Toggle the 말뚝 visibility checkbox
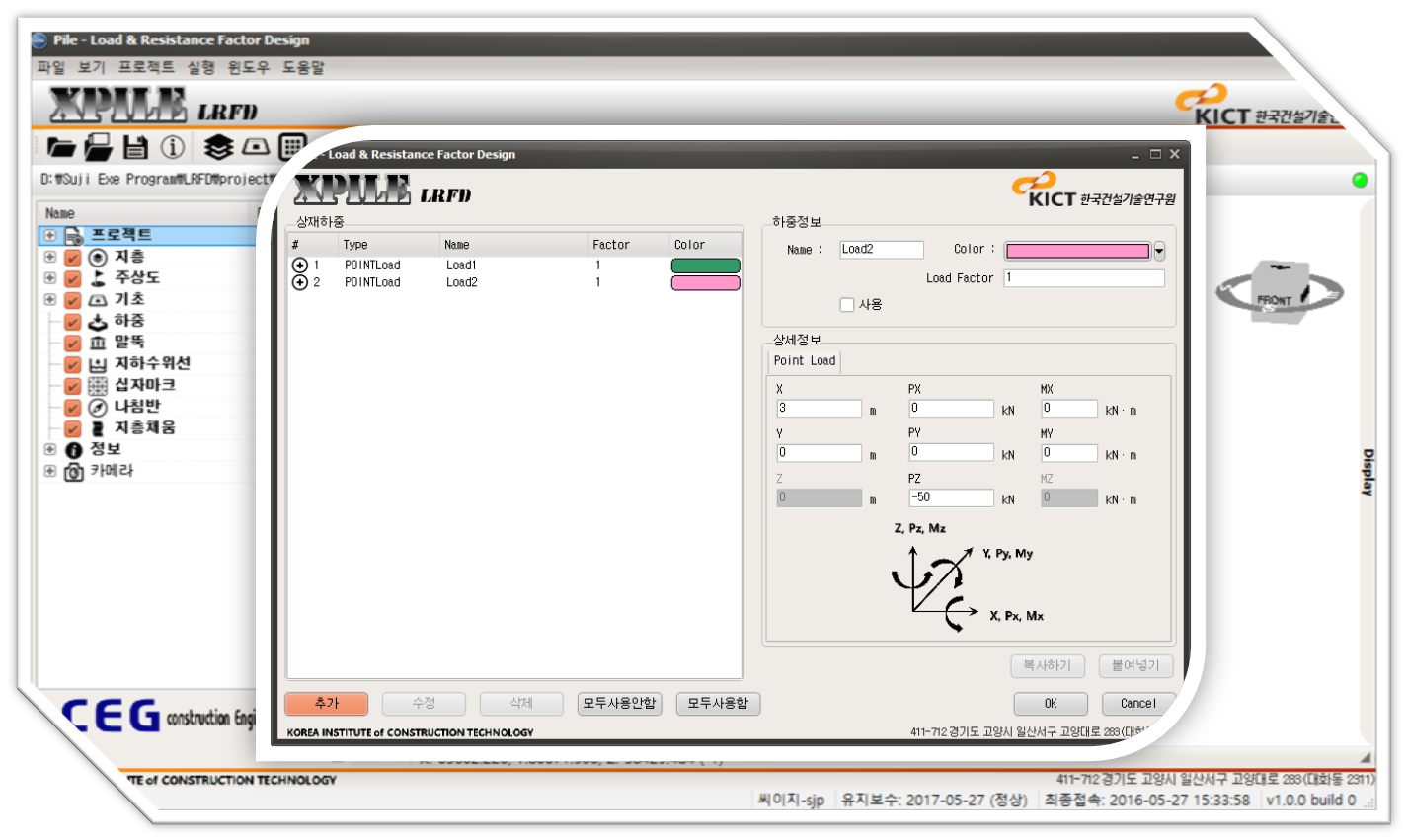1407x840 pixels. pos(73,343)
